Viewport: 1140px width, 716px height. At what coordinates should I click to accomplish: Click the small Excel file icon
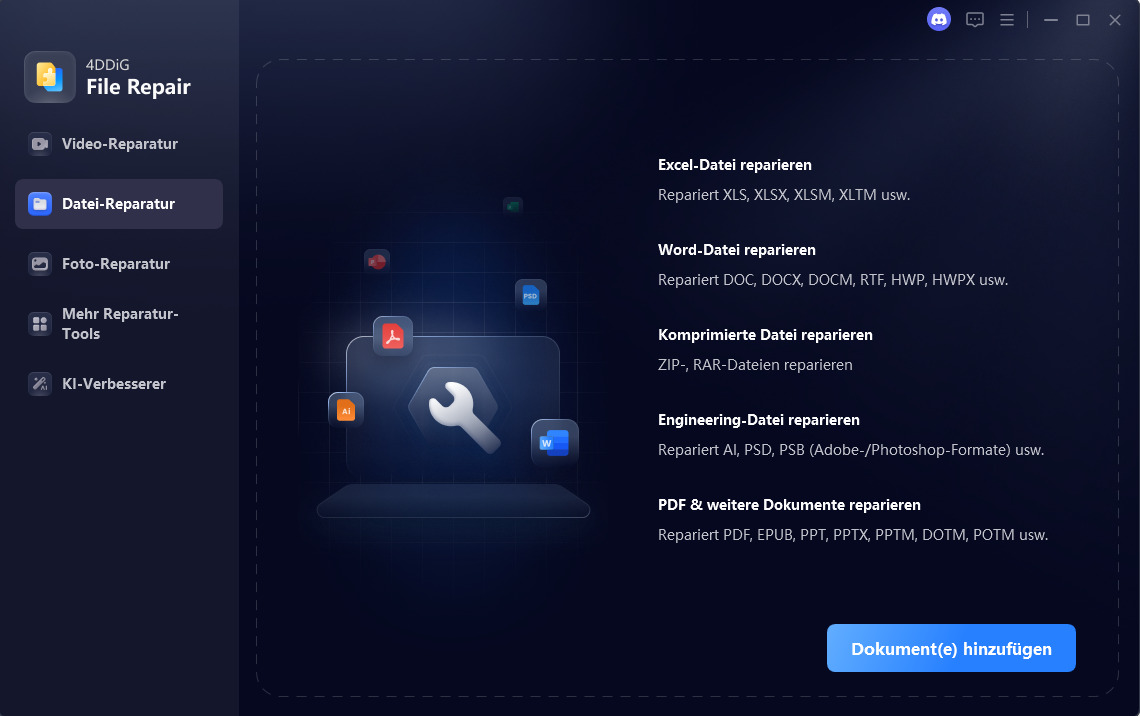pos(513,206)
